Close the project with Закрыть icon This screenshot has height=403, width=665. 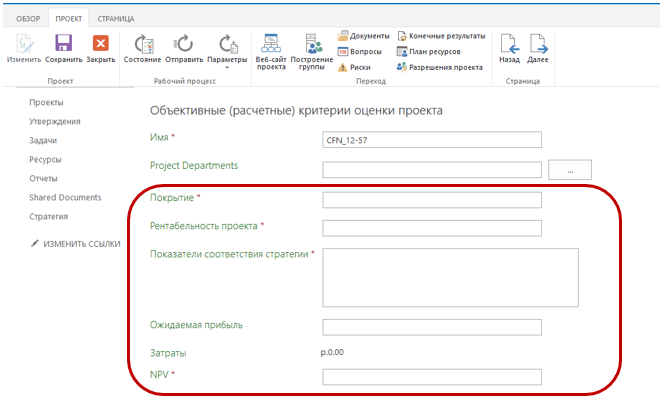(101, 48)
